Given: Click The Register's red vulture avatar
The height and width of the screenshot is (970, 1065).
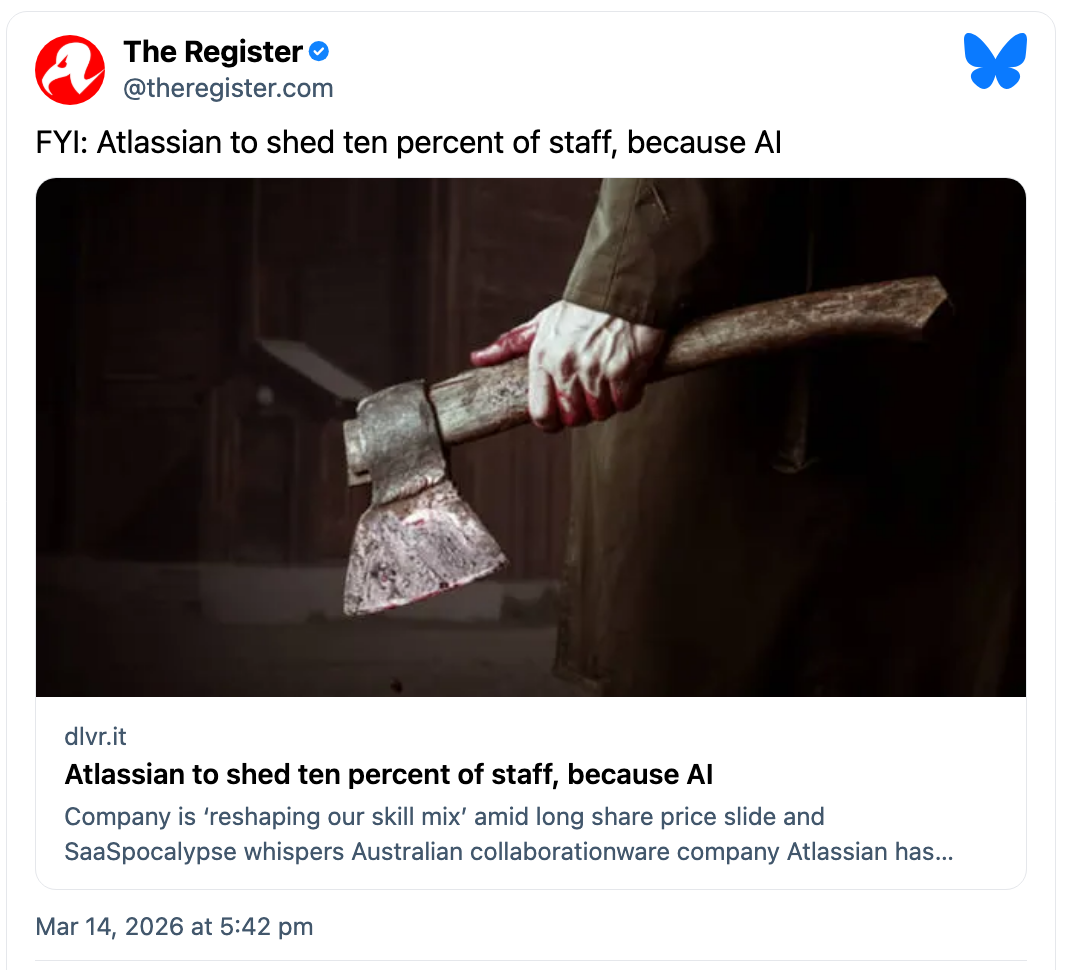Looking at the screenshot, I should (x=70, y=70).
